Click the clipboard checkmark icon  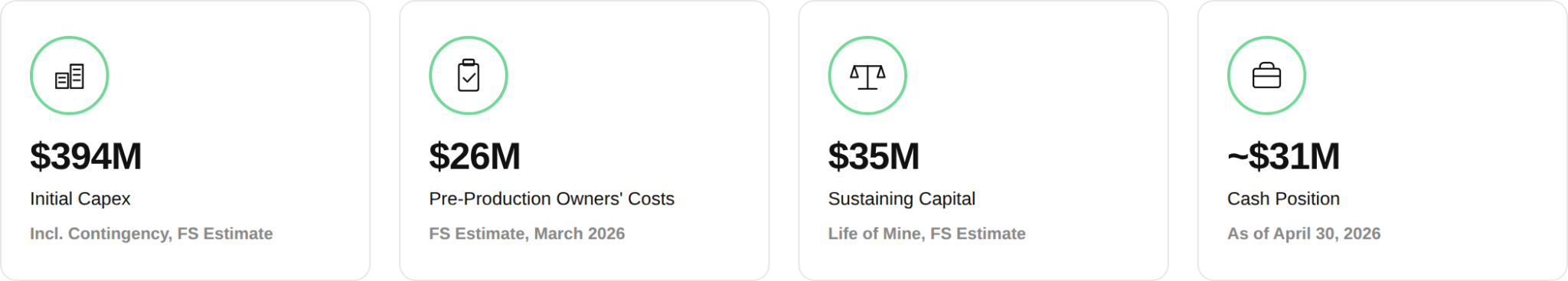[x=469, y=76]
